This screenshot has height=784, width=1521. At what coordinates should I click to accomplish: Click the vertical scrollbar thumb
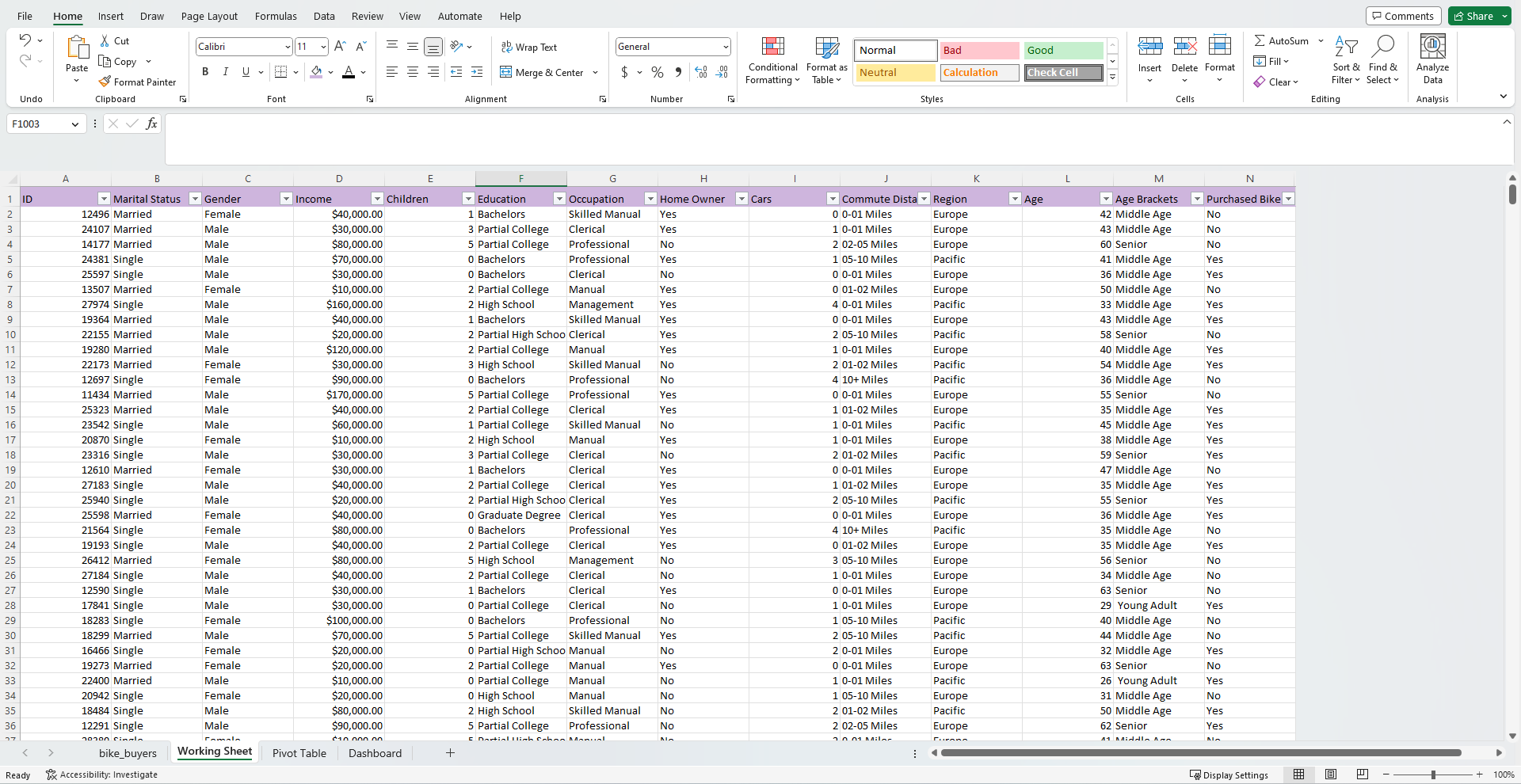click(x=1512, y=194)
